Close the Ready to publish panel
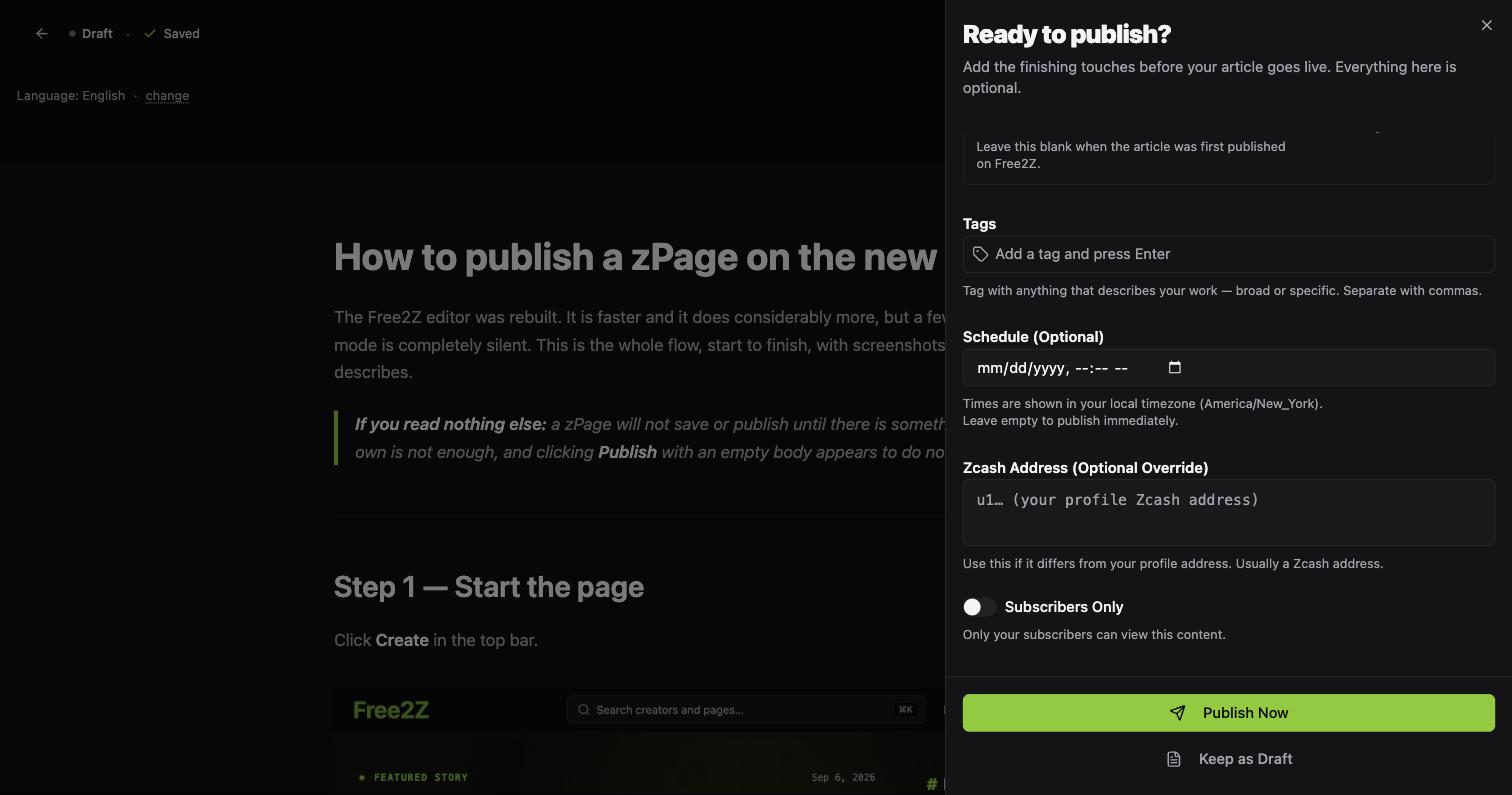Viewport: 1512px width, 795px height. [x=1486, y=26]
